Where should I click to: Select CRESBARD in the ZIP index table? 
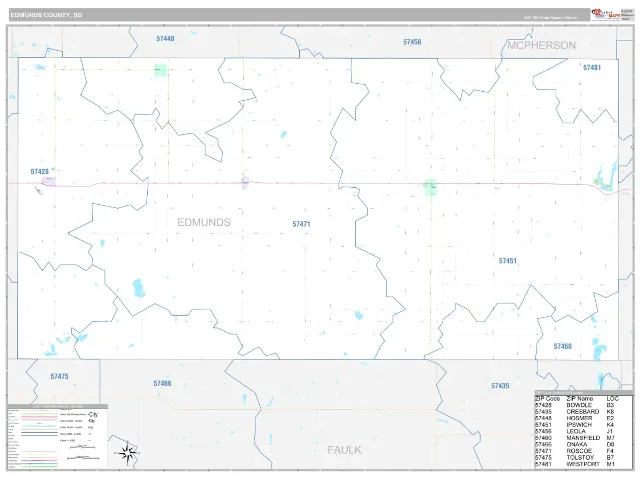click(x=582, y=411)
